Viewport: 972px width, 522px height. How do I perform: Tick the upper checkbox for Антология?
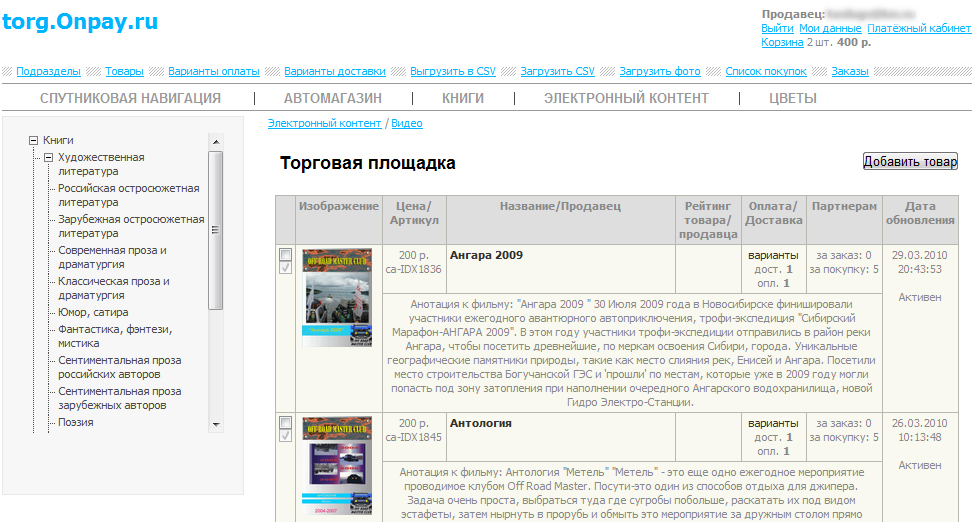[x=285, y=422]
